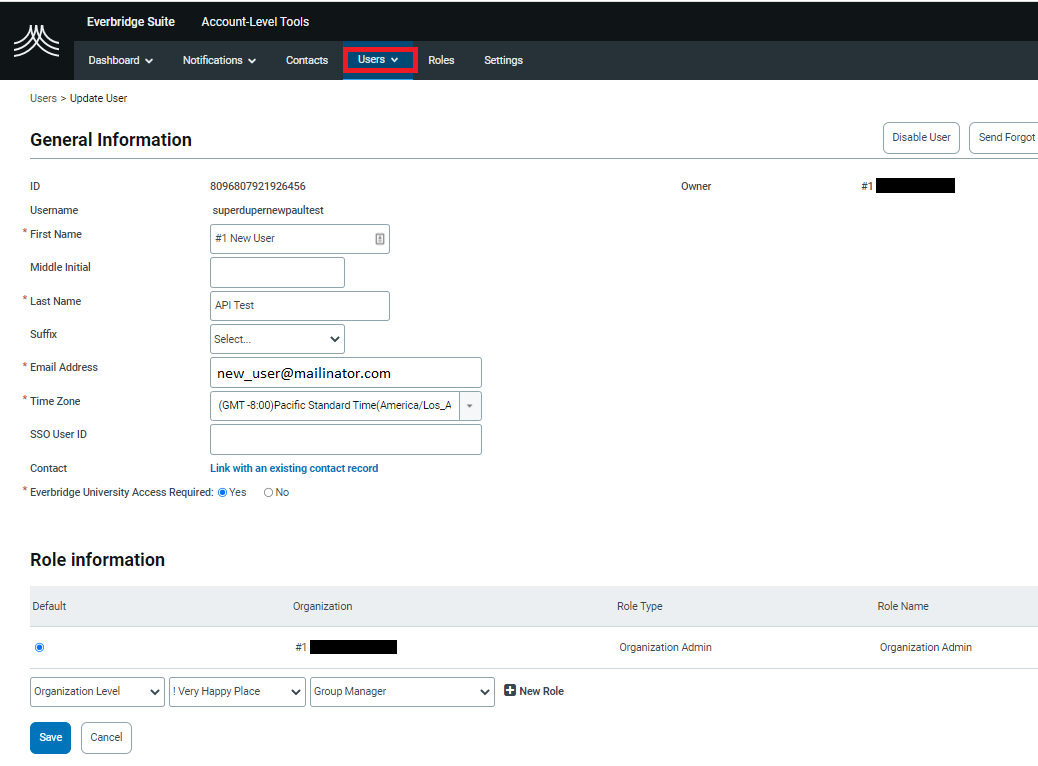Image resolution: width=1038 pixels, height=766 pixels.
Task: Click Link with an existing contact record
Action: (x=294, y=468)
